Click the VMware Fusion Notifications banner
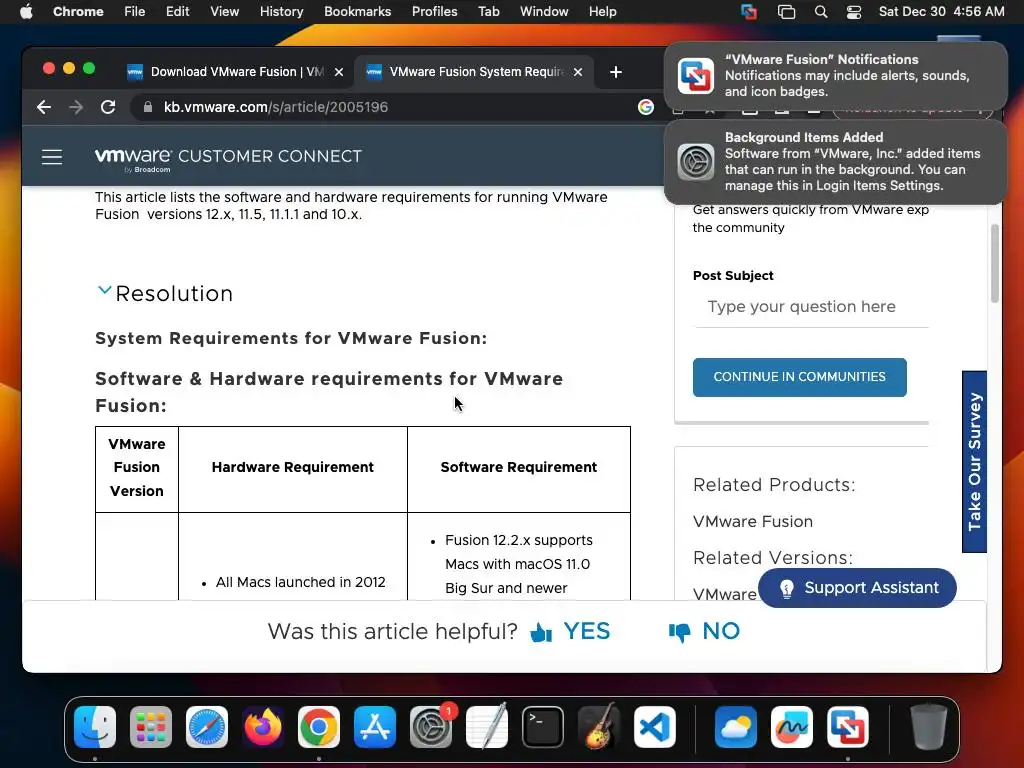Viewport: 1024px width, 768px height. click(835, 76)
